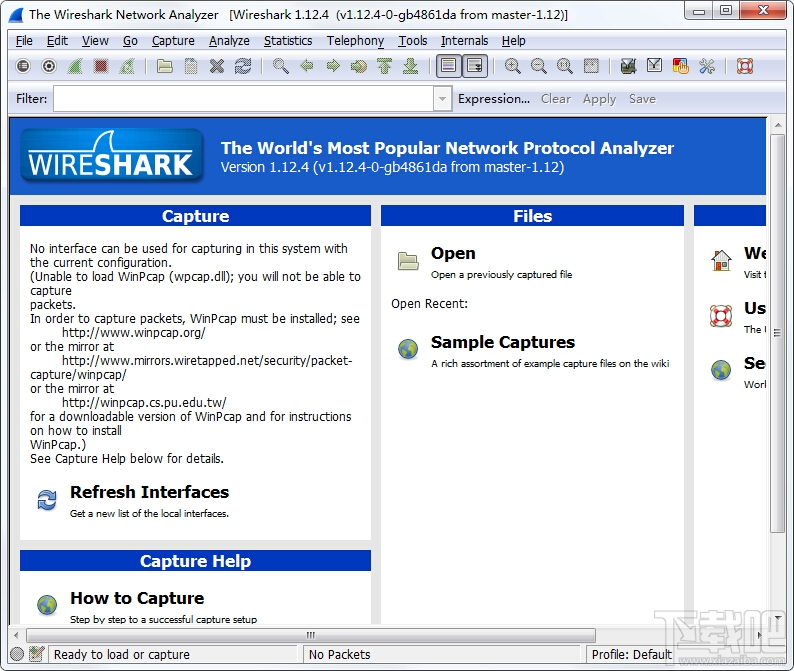Edit coloring rules toolbar icon
The image size is (794, 671).
point(681,66)
